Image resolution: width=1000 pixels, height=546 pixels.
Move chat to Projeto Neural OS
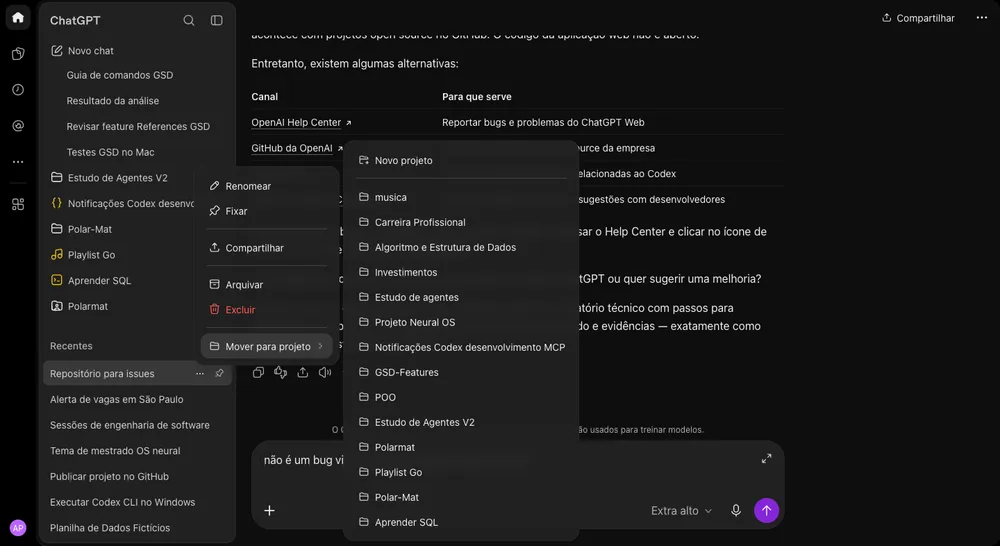click(460, 322)
